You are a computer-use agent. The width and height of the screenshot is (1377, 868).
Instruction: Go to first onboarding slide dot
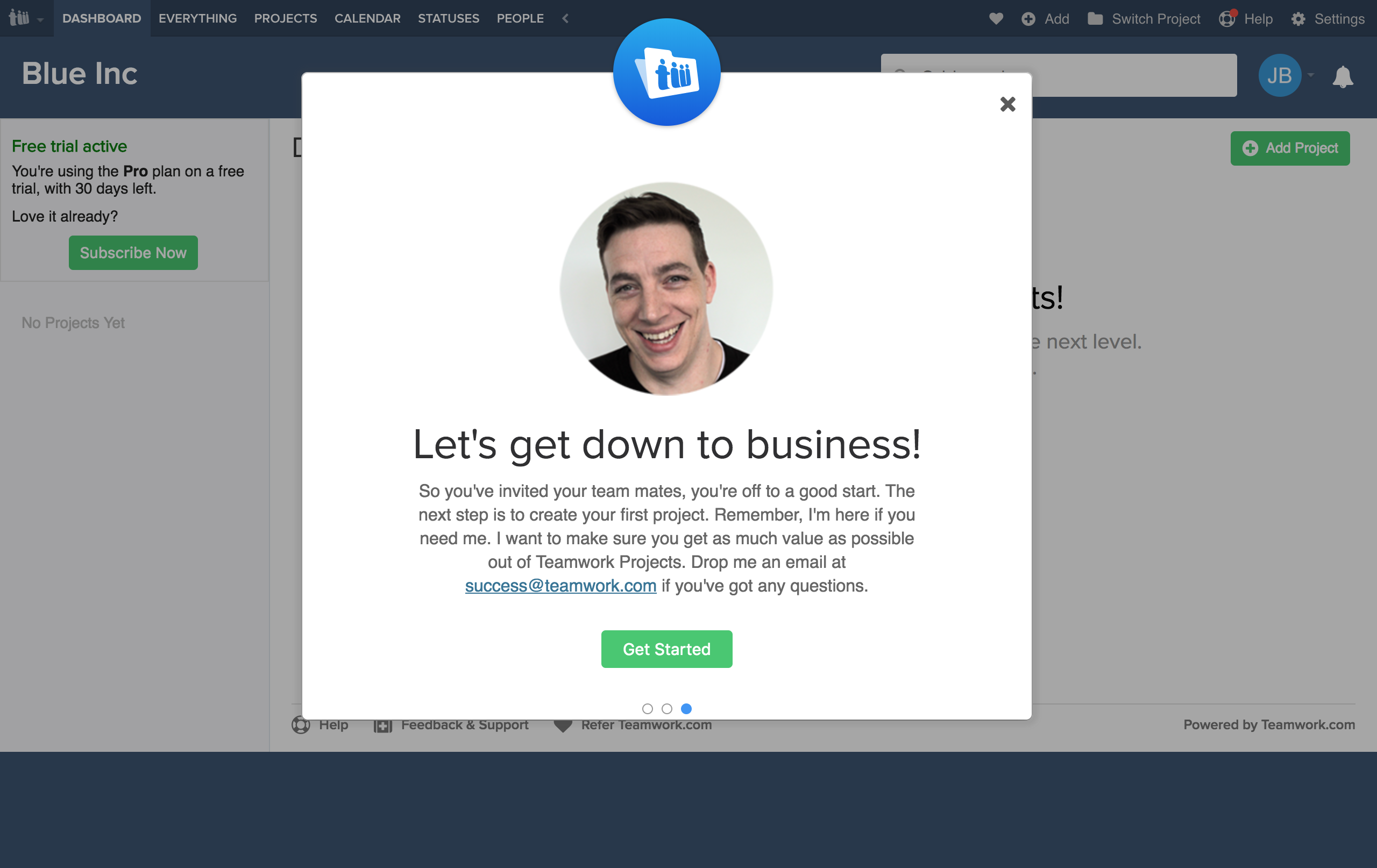tap(647, 708)
